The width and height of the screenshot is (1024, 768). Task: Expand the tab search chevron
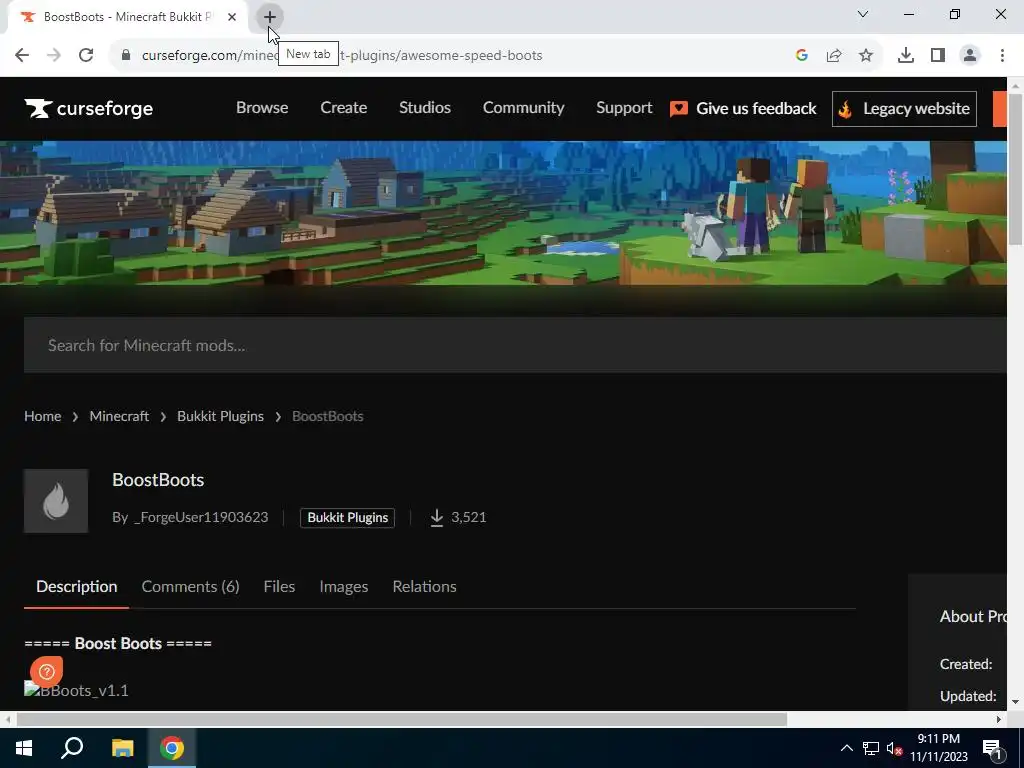(x=863, y=14)
